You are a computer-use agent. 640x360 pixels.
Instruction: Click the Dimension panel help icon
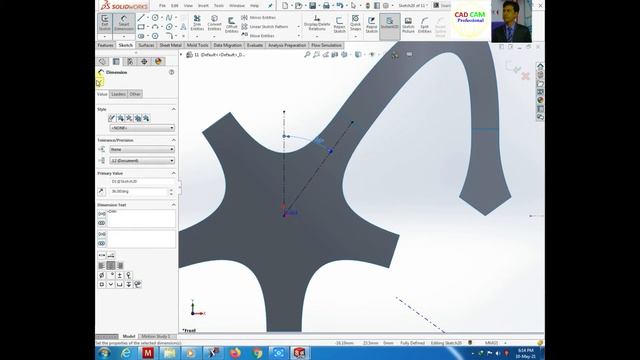172,72
